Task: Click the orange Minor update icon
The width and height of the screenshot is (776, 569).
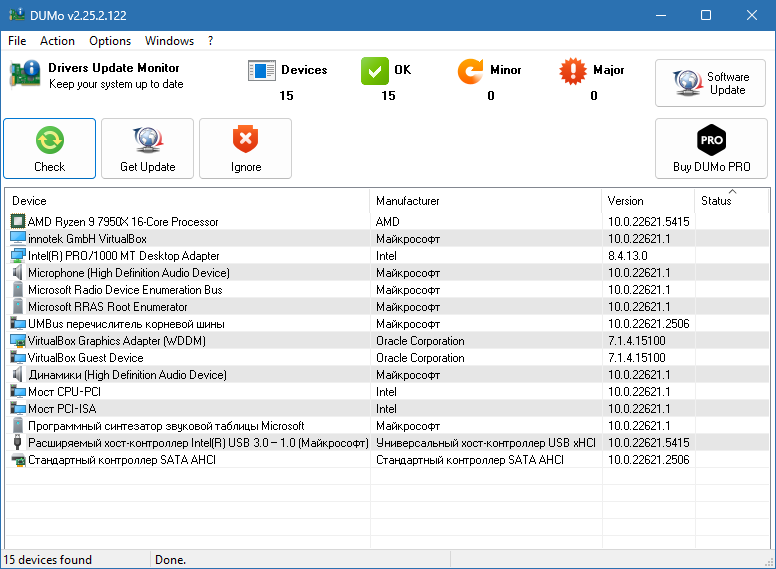Action: pyautogui.click(x=470, y=71)
